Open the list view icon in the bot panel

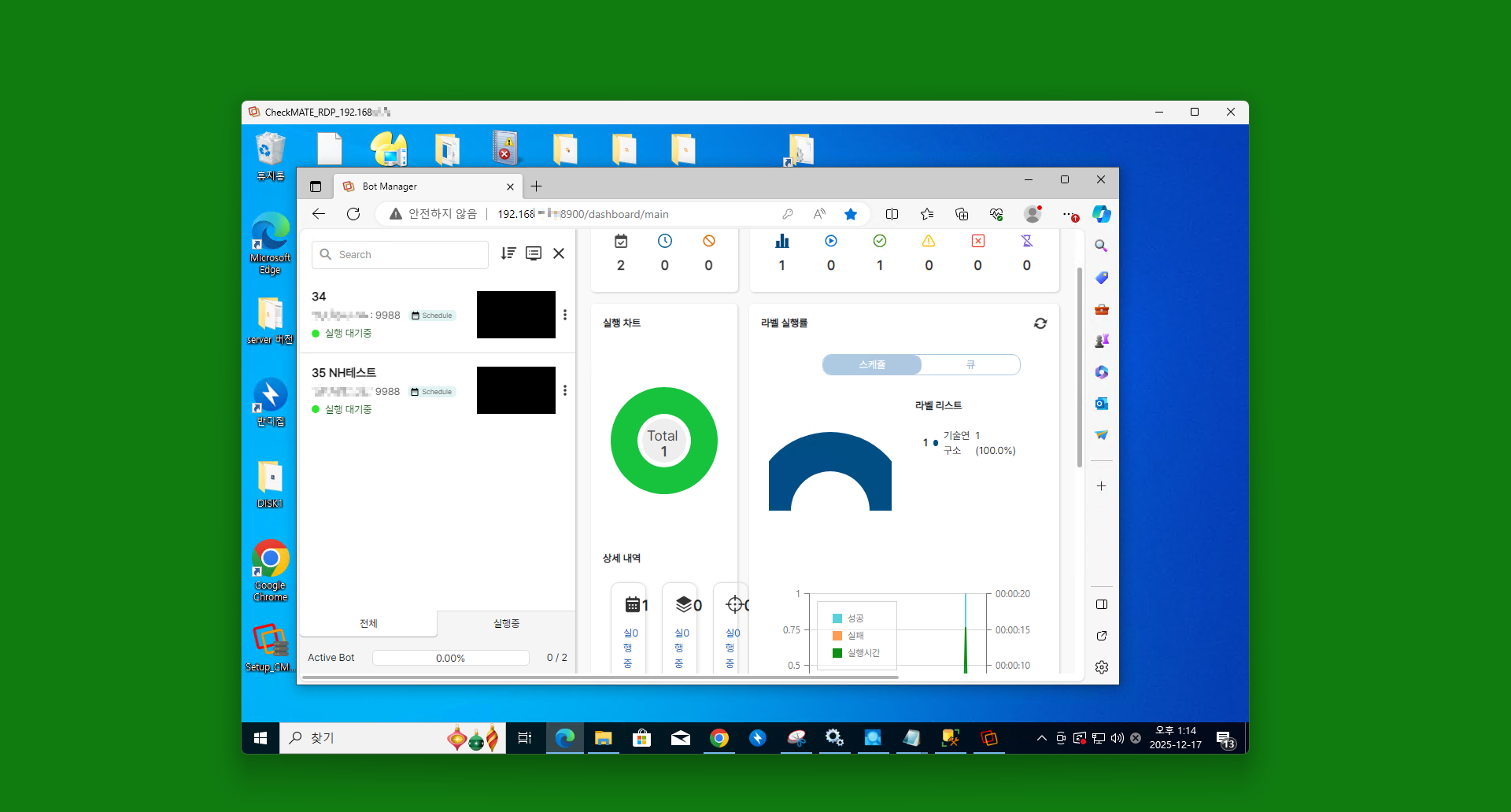[534, 253]
